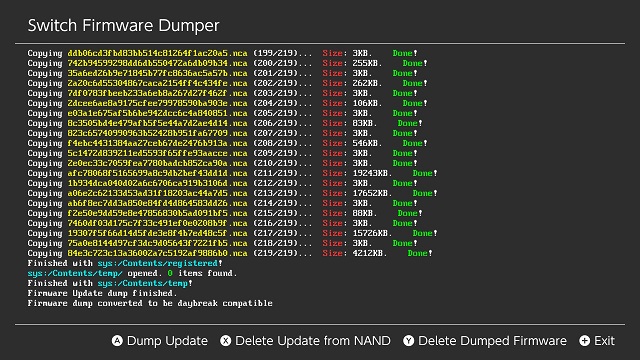Click the file name on the (216/219) line

[x=158, y=223]
